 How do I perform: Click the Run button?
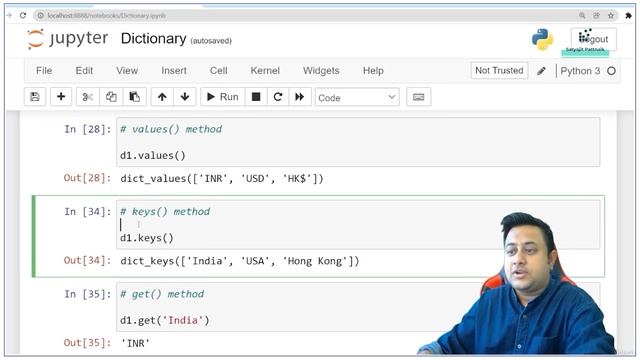[222, 97]
